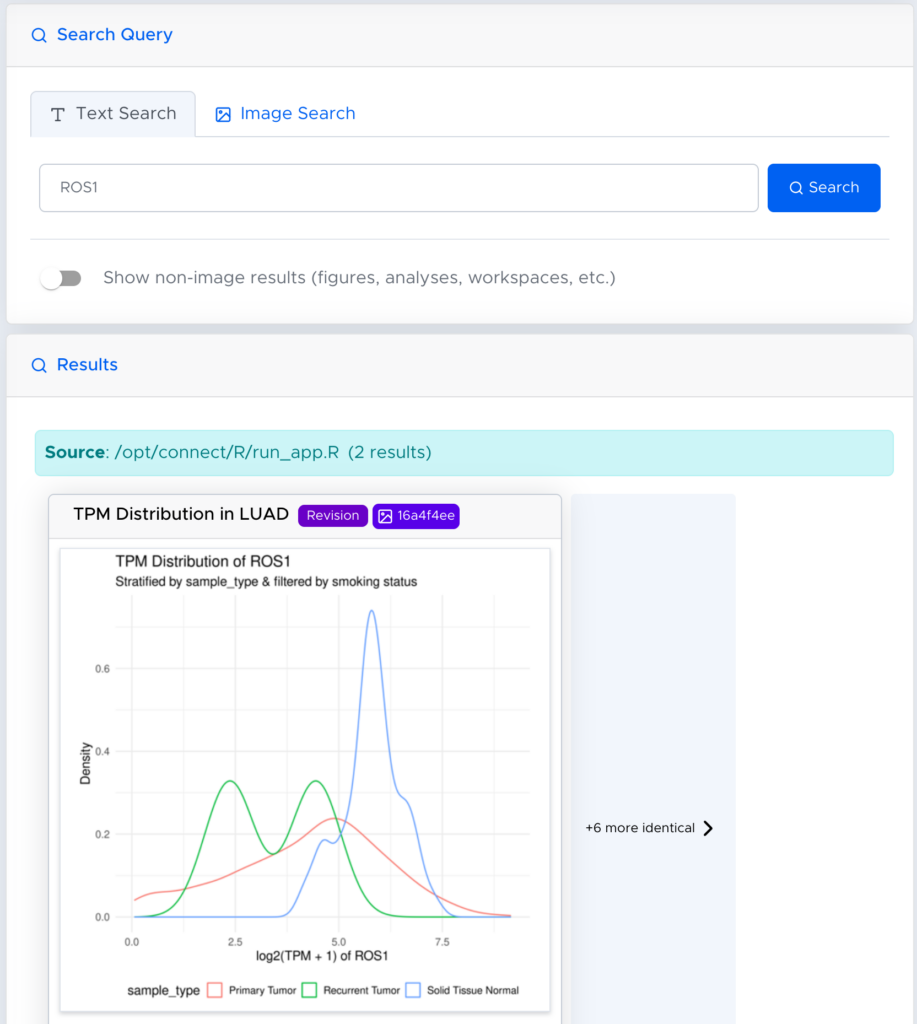
Task: Click the Solid Tissue Normal blue legend swatch
Action: tap(414, 990)
